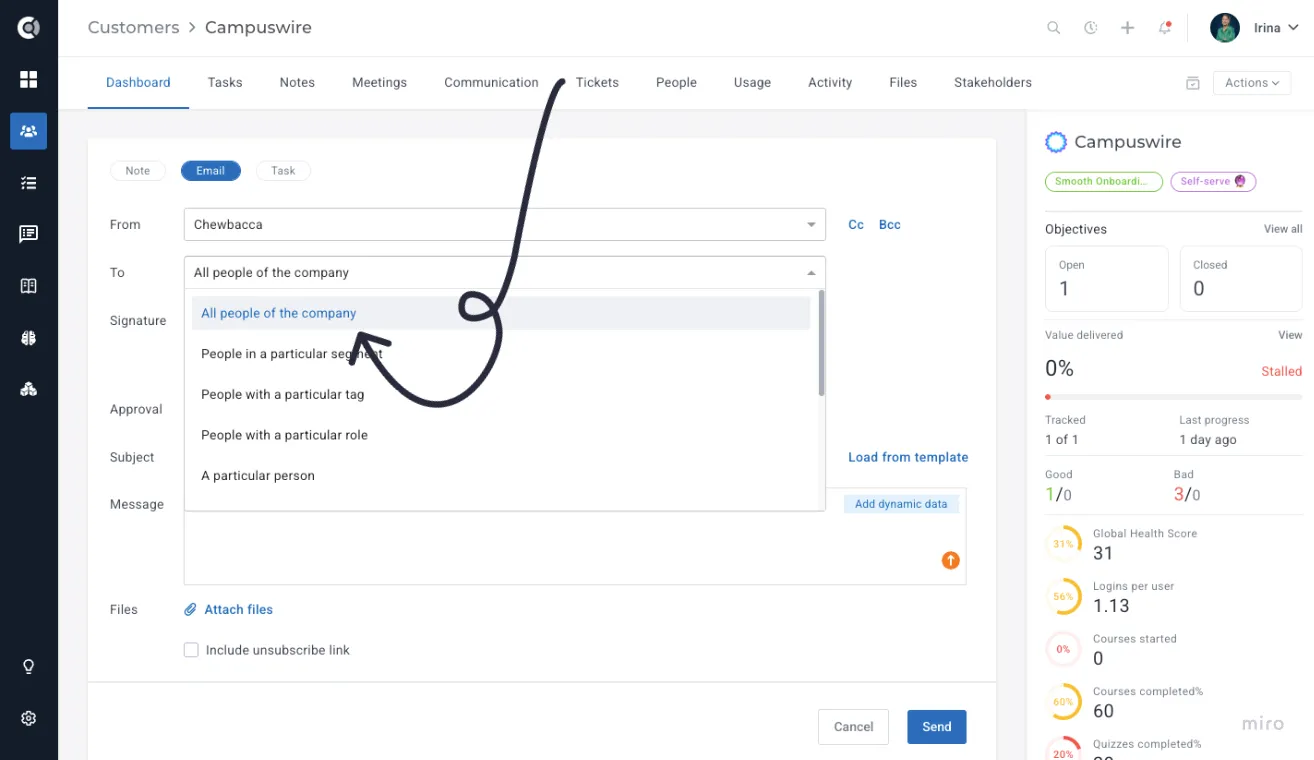Image resolution: width=1314 pixels, height=760 pixels.
Task: Open the customers people icon in sidebar
Action: tap(28, 131)
